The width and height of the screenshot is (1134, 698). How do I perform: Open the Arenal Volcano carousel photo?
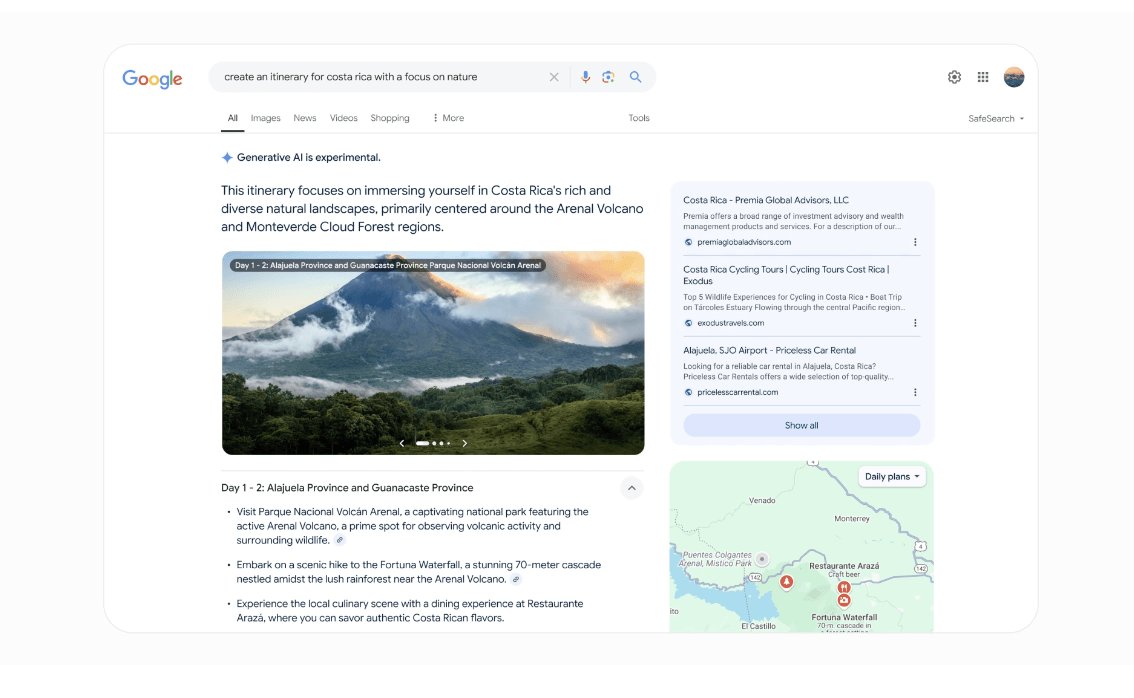click(432, 353)
